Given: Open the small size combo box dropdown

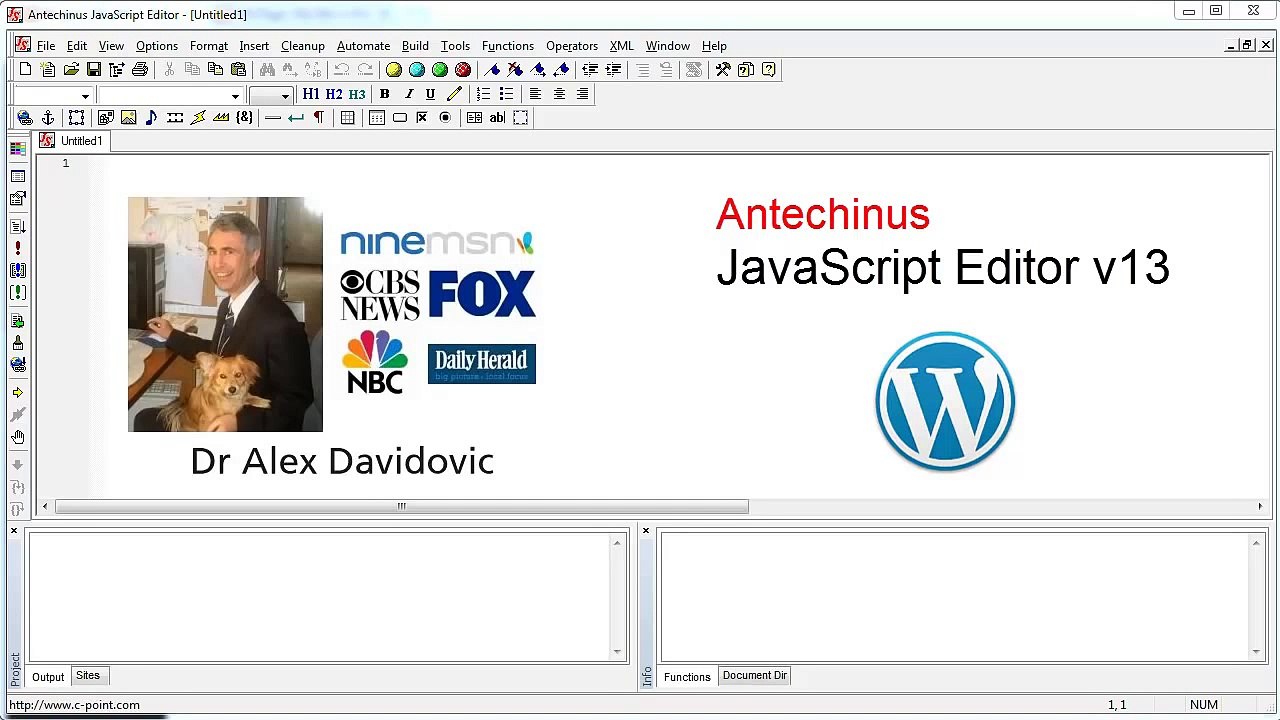Looking at the screenshot, I should tap(285, 96).
